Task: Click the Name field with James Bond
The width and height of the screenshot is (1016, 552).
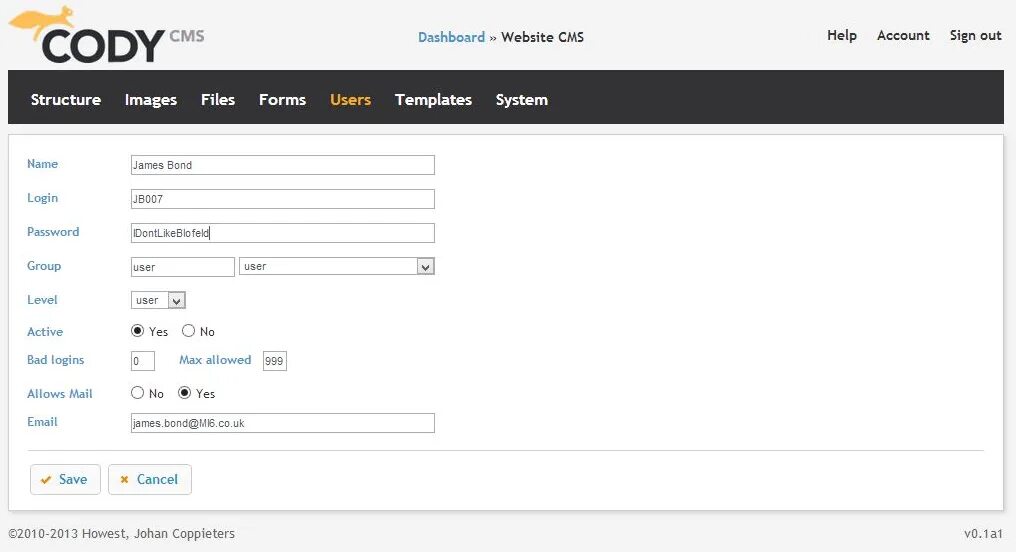Action: pos(283,165)
